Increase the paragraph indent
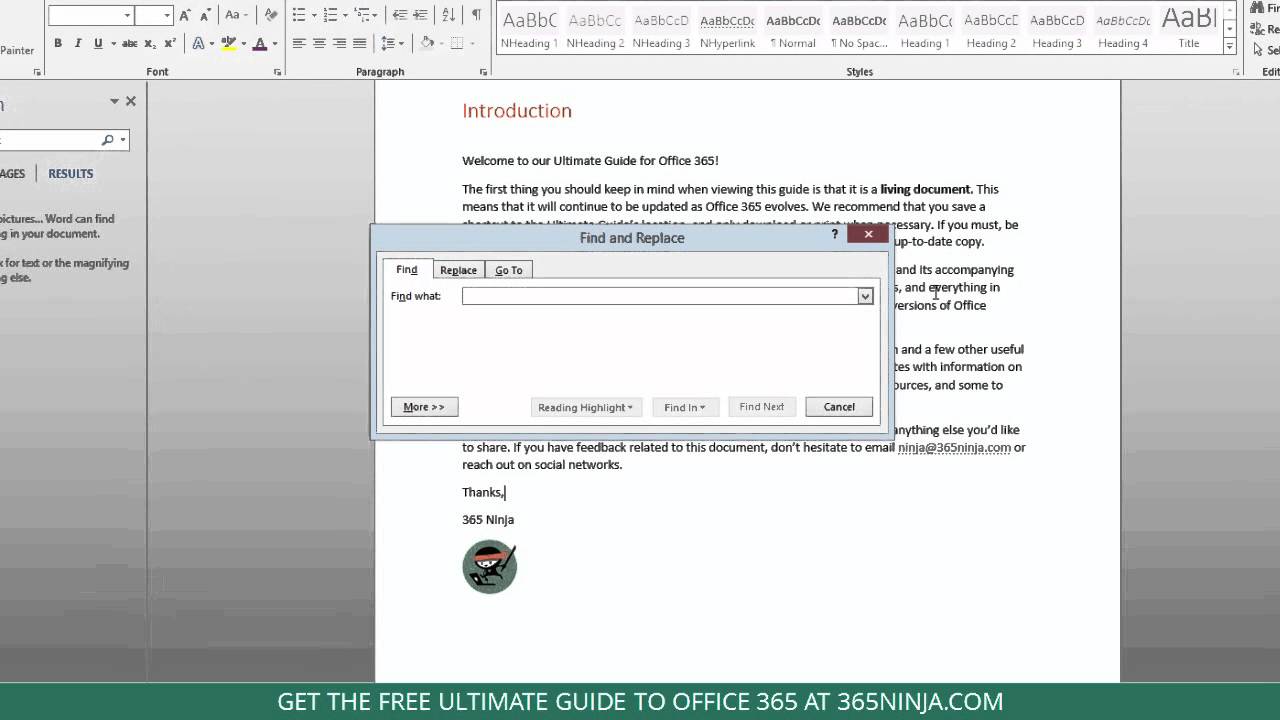 click(421, 15)
